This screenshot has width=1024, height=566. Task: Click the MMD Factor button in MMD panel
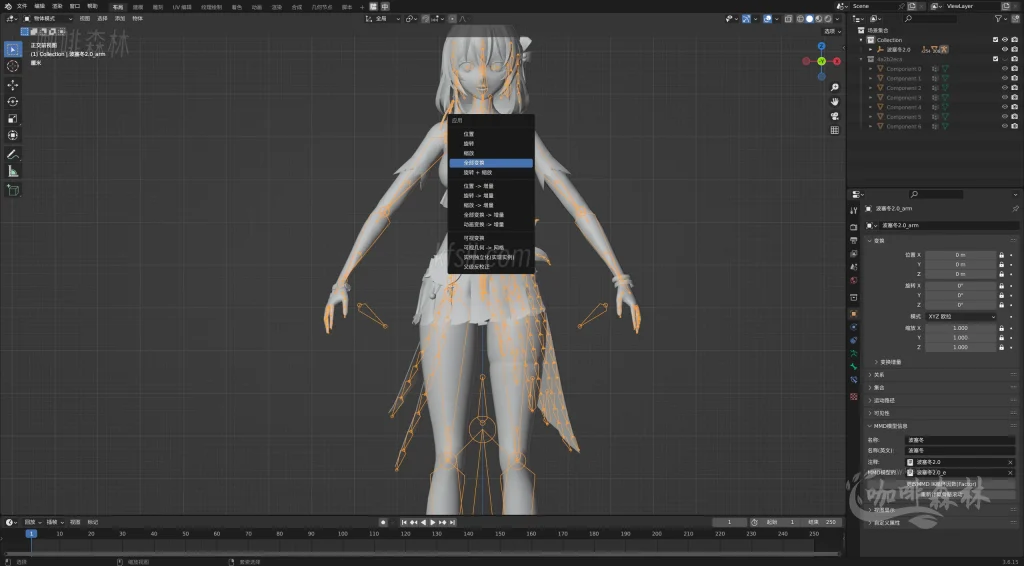coord(941,484)
